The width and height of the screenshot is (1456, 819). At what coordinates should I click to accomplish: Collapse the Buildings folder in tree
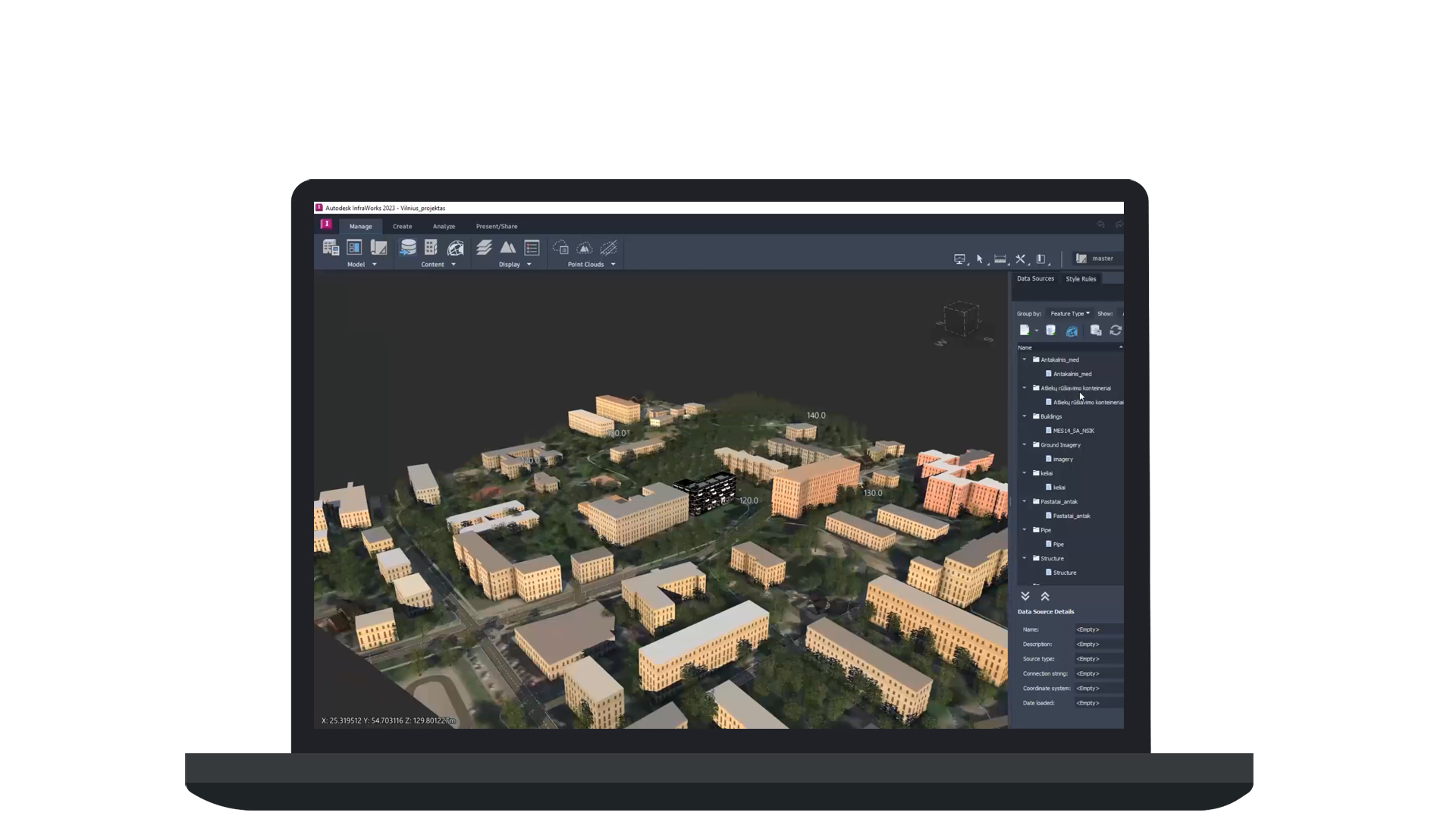click(1025, 416)
